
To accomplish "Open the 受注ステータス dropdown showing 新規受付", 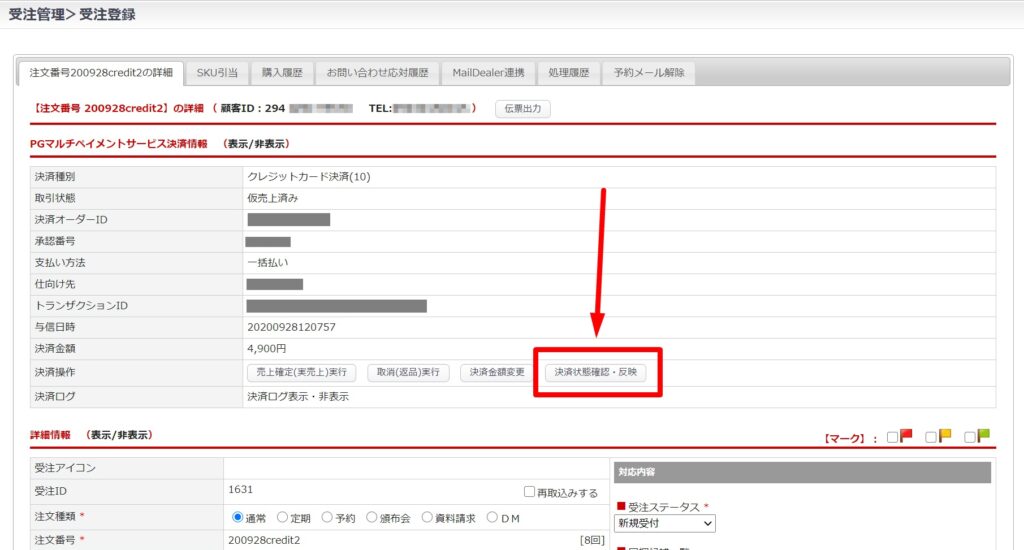I will (665, 523).
